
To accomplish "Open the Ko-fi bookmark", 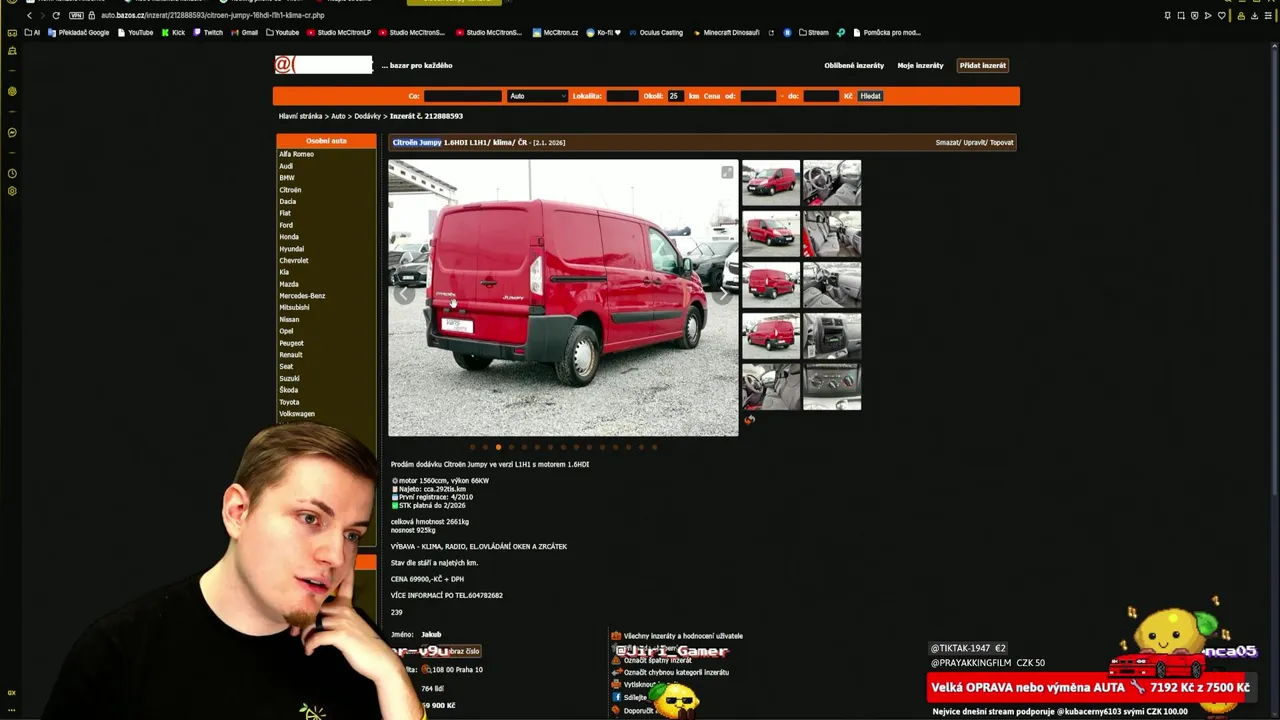I will tap(604, 32).
